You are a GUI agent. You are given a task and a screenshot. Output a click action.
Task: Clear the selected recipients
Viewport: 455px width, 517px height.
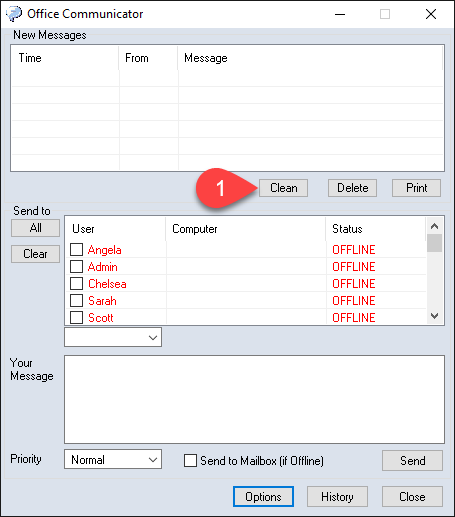pyautogui.click(x=35, y=254)
